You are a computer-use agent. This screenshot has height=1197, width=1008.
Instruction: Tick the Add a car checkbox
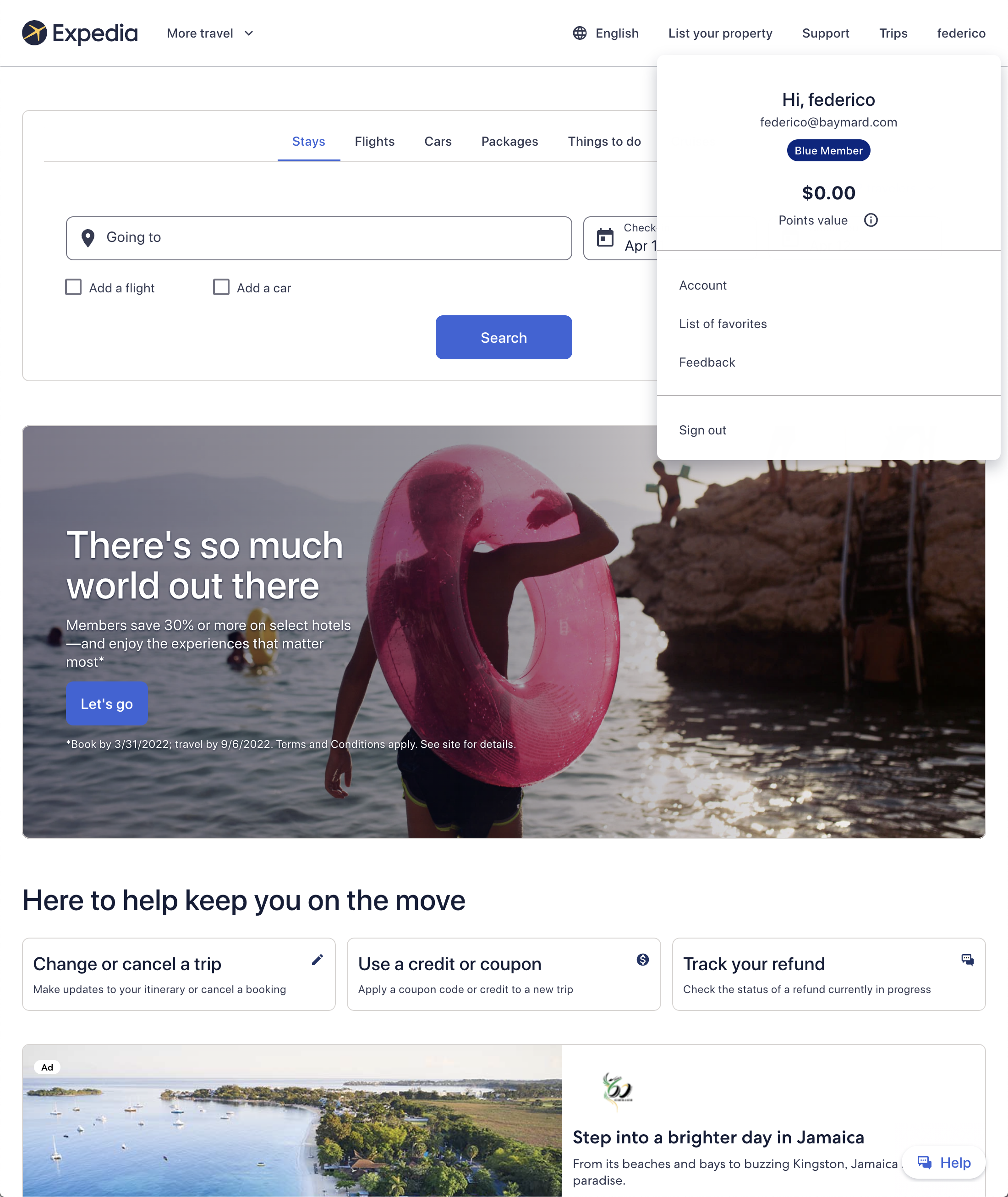221,287
